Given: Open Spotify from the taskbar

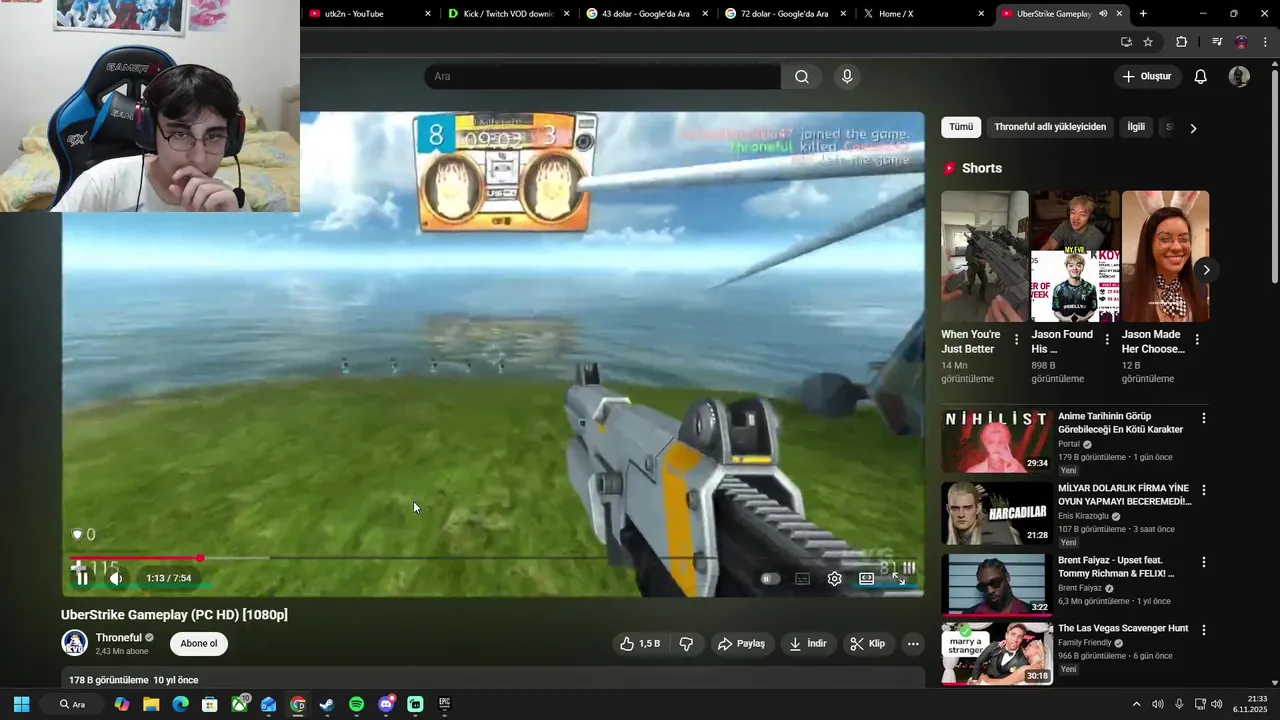Looking at the screenshot, I should pos(357,704).
